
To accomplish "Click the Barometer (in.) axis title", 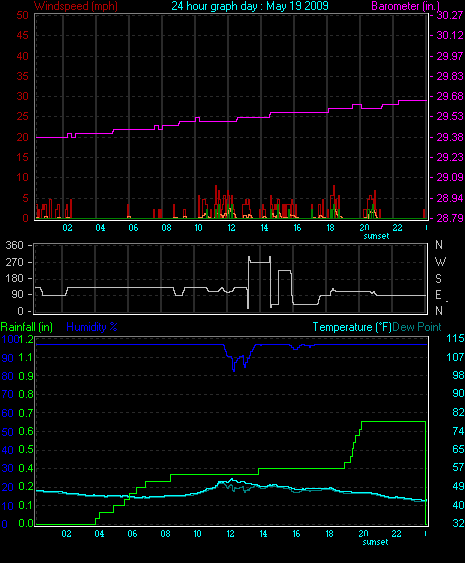I will (406, 6).
